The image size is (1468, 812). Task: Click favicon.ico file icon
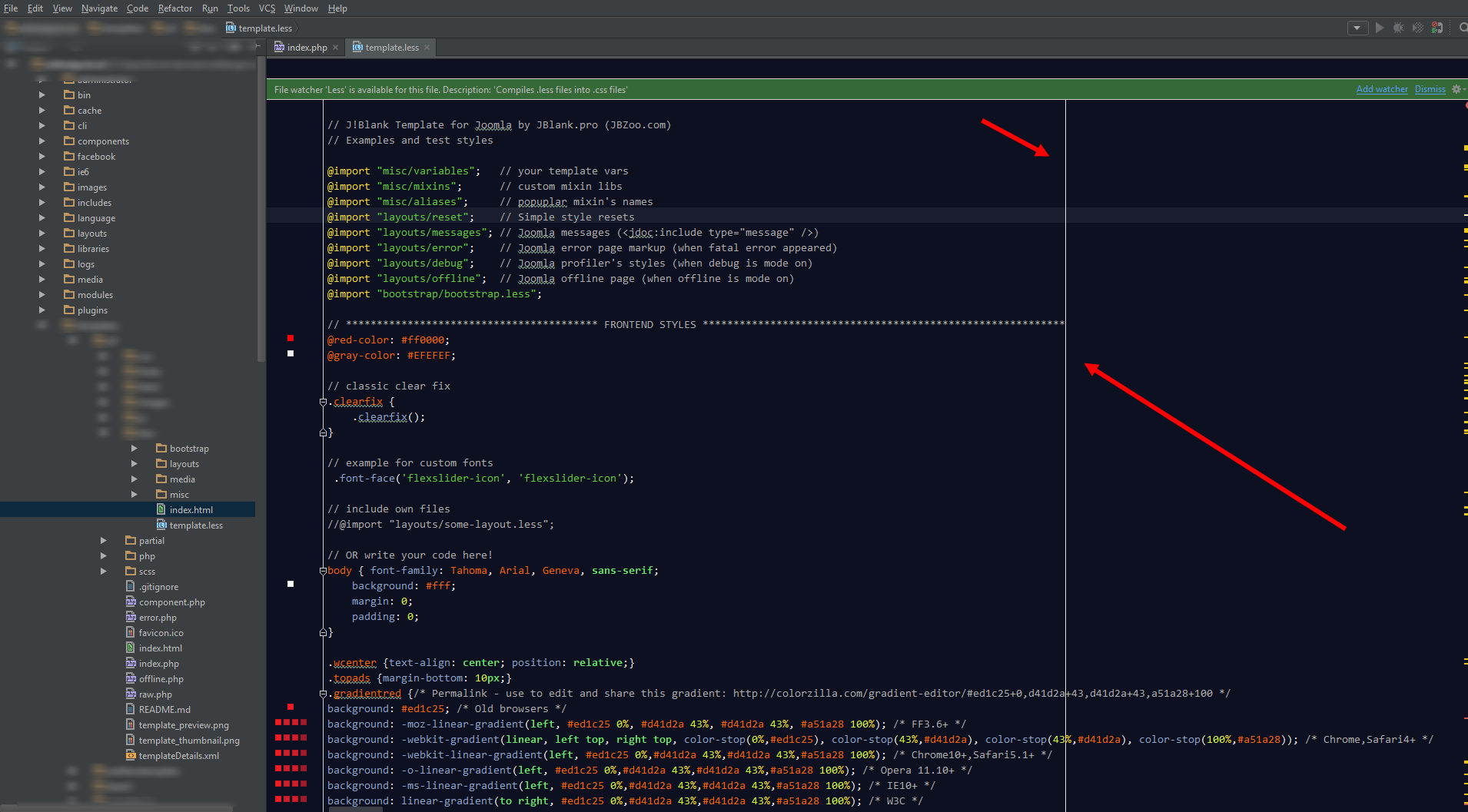(x=131, y=632)
